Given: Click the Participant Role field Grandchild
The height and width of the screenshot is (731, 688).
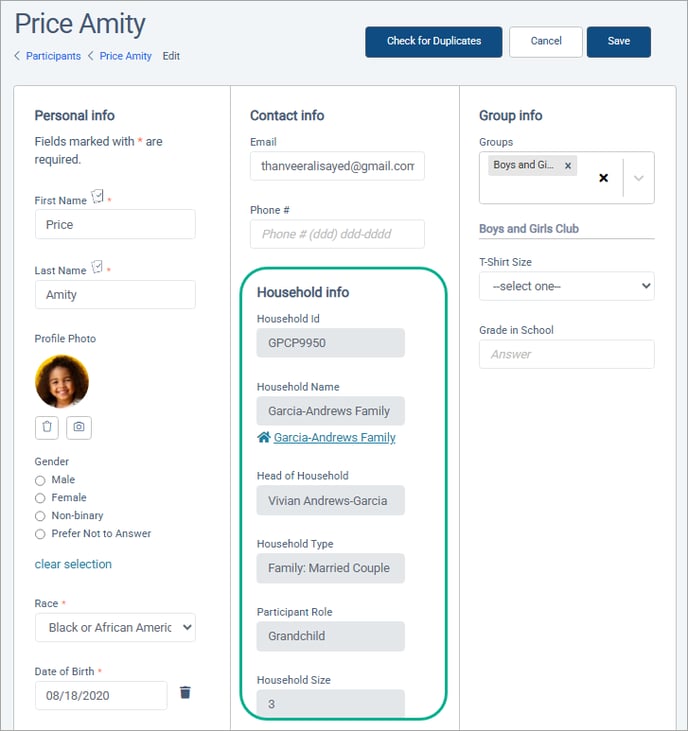Looking at the screenshot, I should pyautogui.click(x=330, y=636).
